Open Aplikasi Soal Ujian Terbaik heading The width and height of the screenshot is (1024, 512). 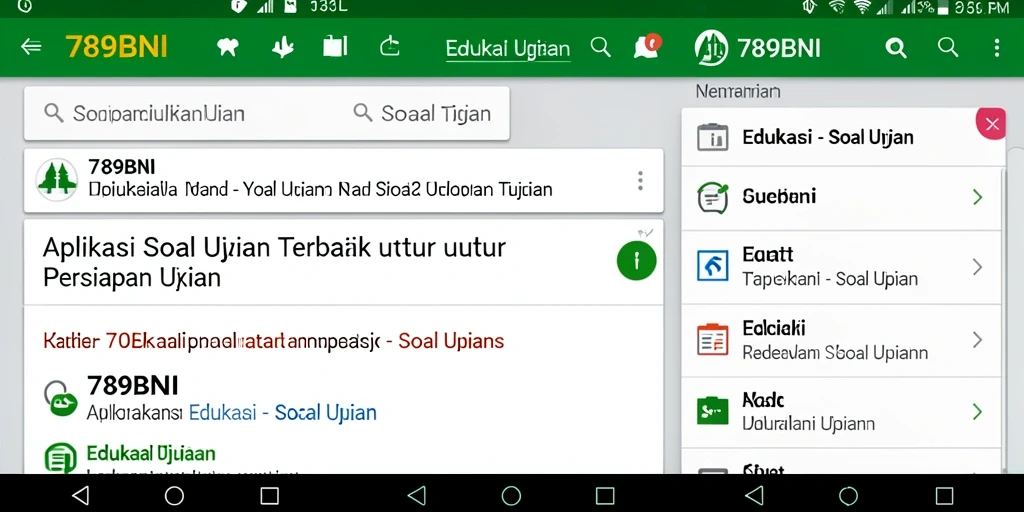tap(274, 263)
